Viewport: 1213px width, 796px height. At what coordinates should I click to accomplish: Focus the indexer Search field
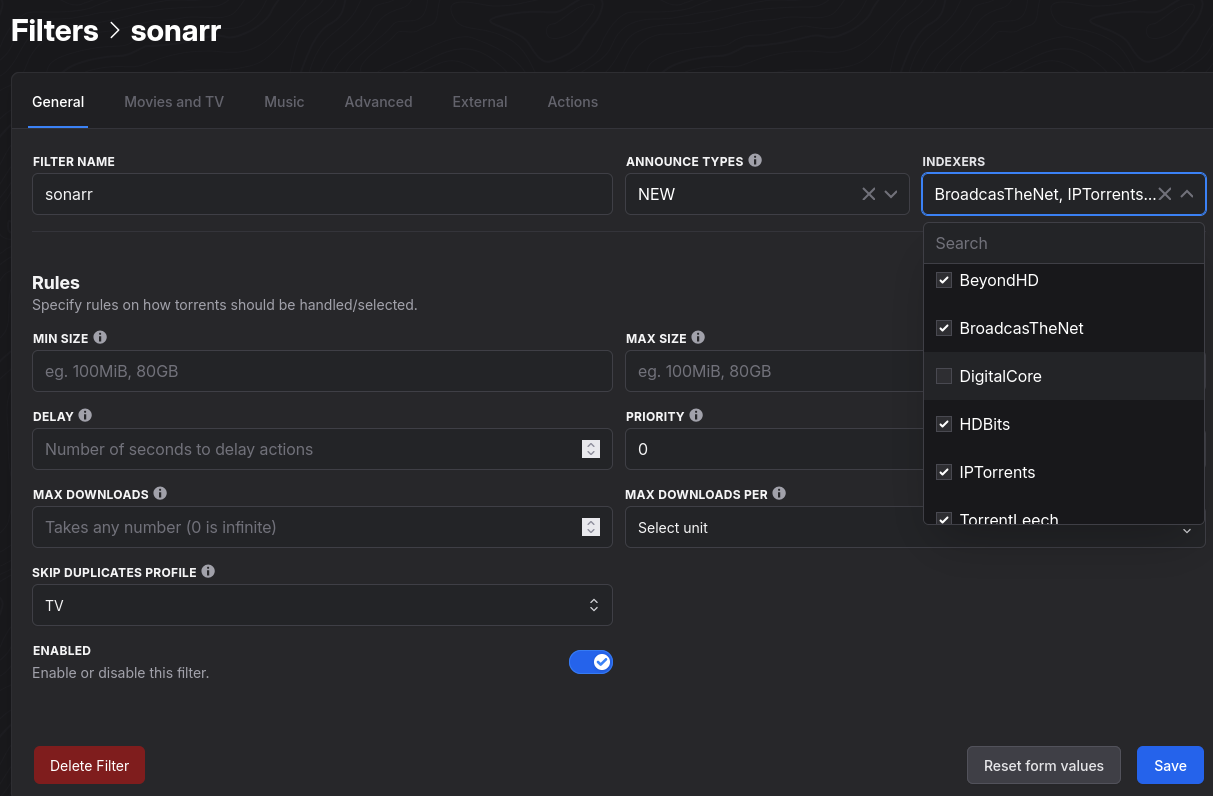click(x=1064, y=243)
